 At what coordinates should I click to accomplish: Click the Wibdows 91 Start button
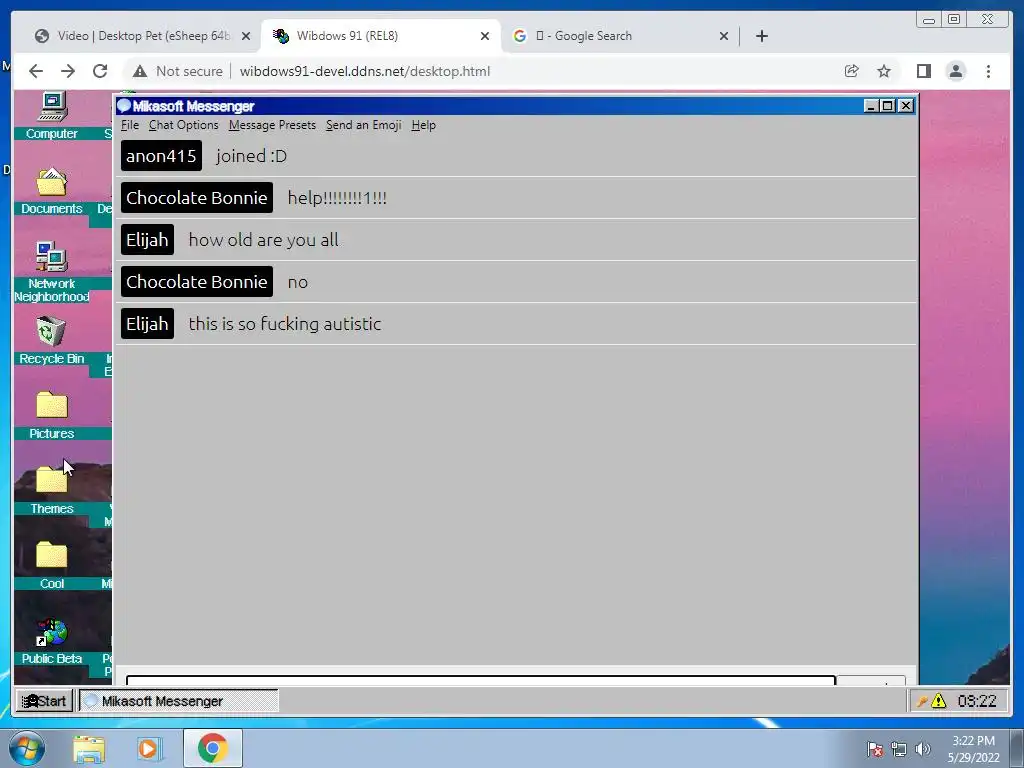[x=44, y=701]
